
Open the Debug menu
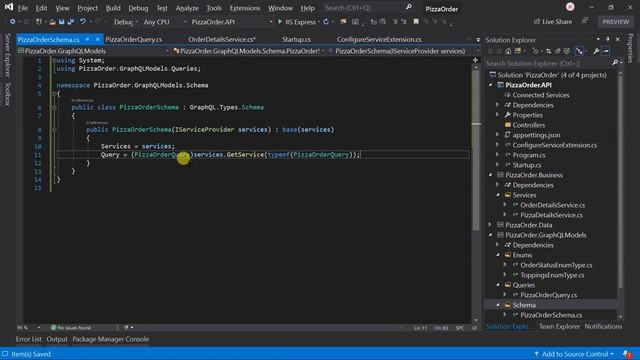point(138,8)
